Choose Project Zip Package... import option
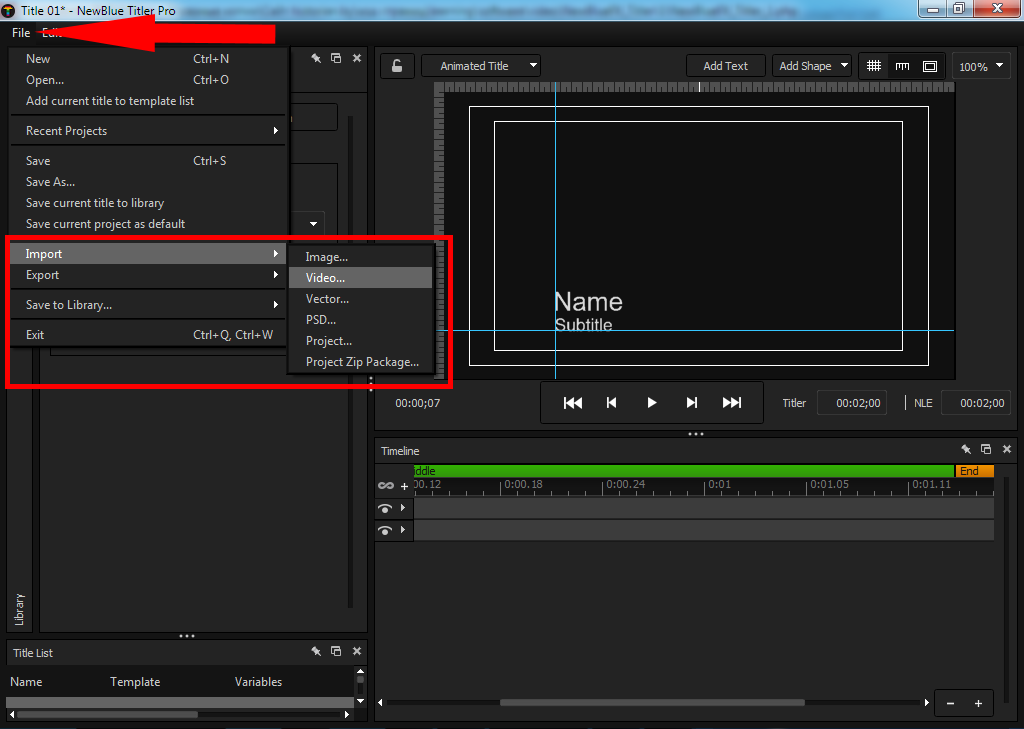 coord(362,362)
